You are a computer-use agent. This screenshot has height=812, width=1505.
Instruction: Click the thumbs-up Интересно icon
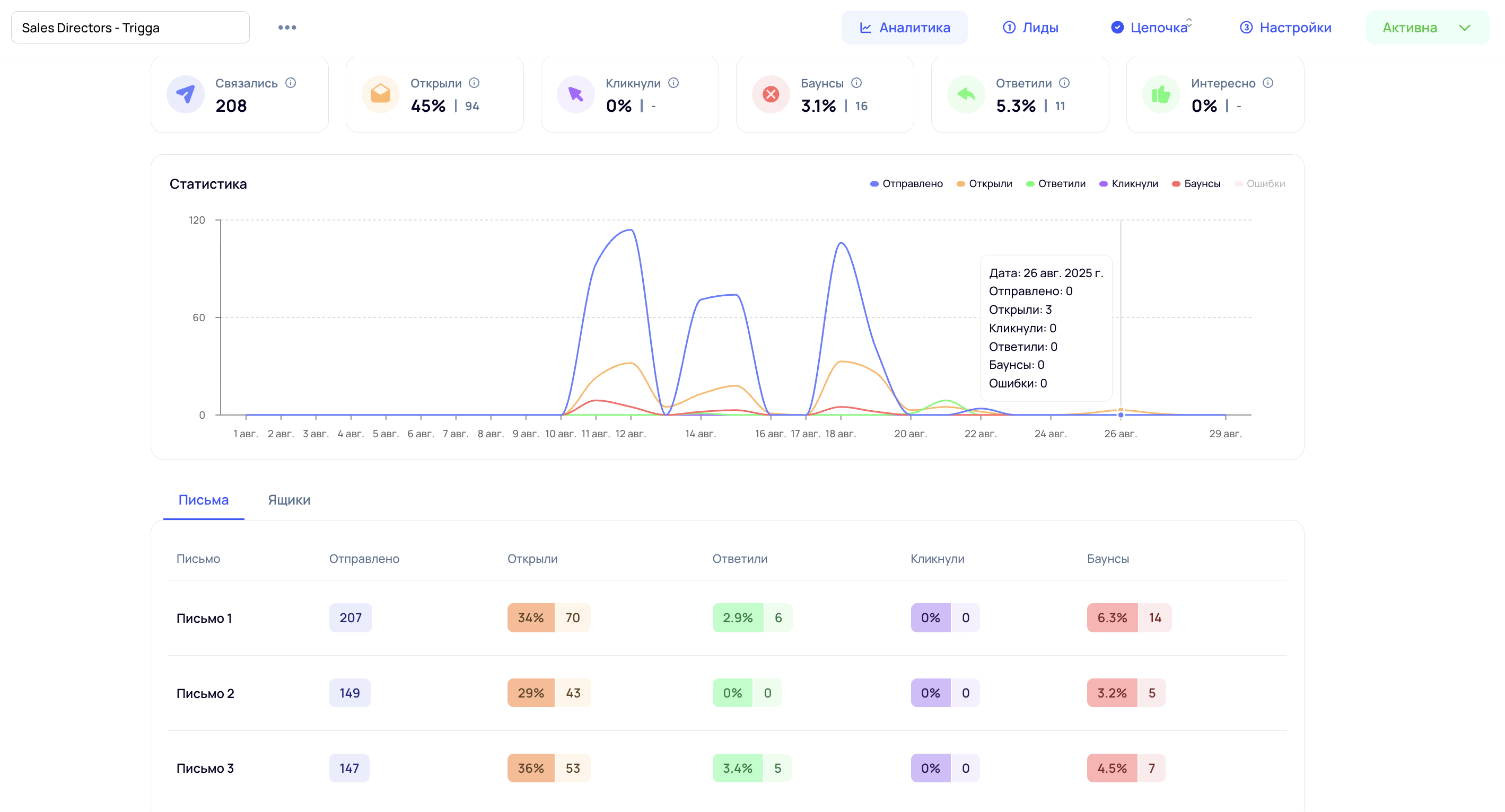pos(1160,94)
